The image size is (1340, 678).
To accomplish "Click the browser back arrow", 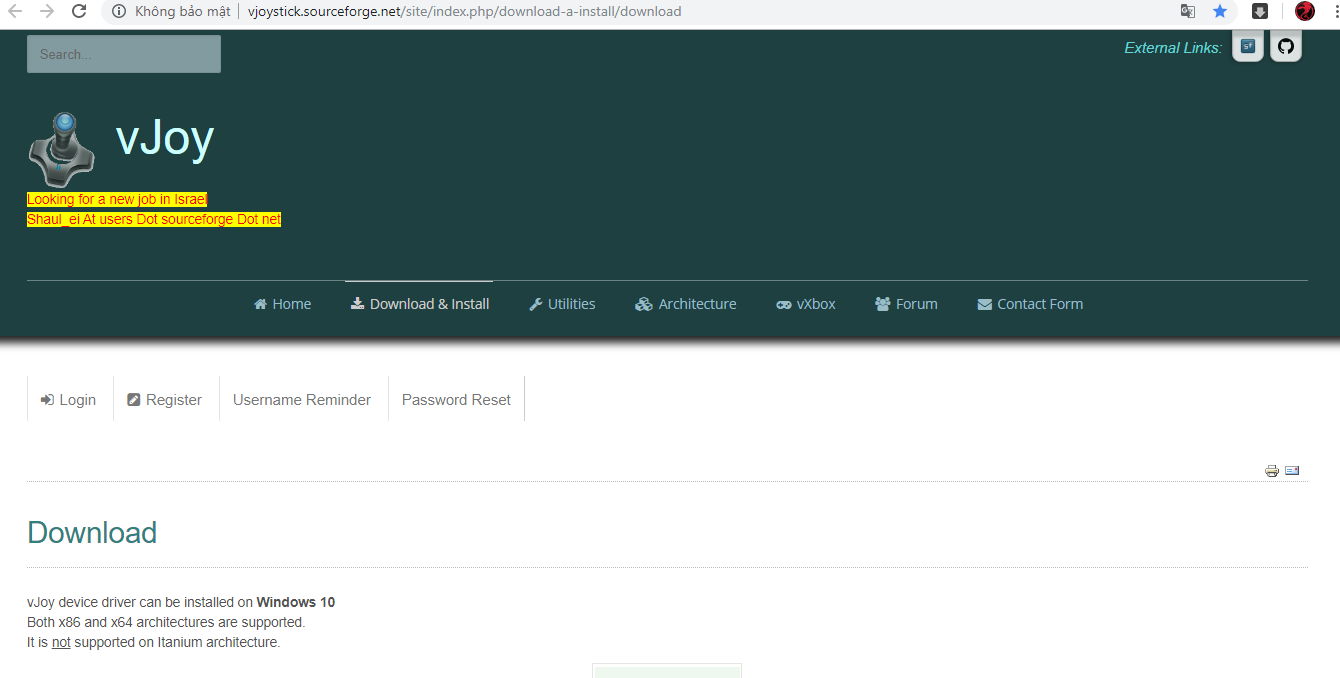I will click(x=15, y=11).
